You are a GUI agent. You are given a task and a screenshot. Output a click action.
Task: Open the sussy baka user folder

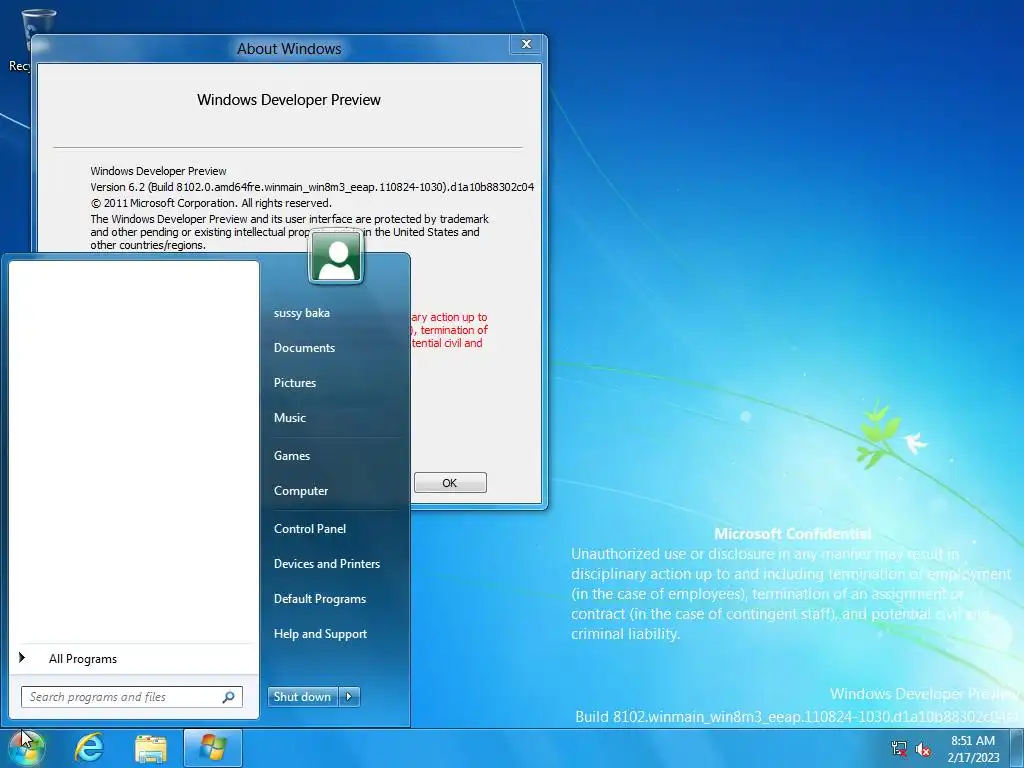coord(302,313)
